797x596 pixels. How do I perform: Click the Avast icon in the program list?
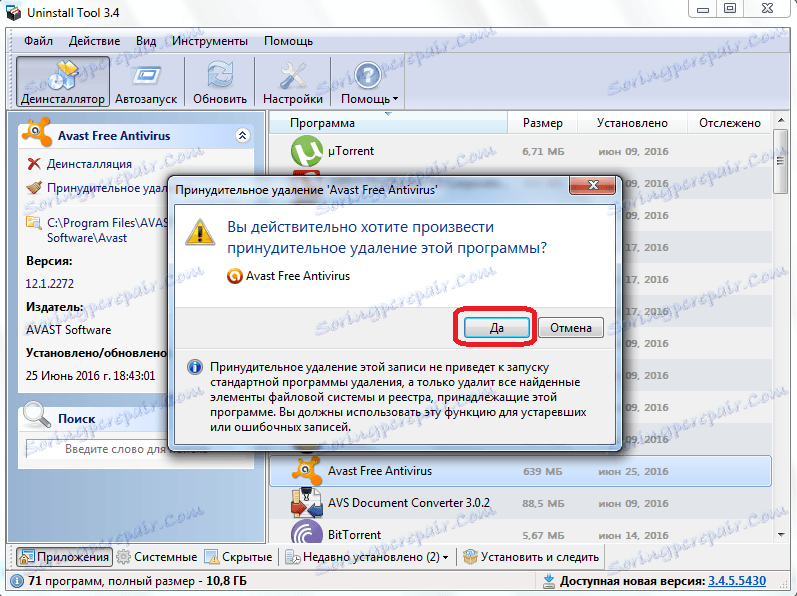click(306, 470)
